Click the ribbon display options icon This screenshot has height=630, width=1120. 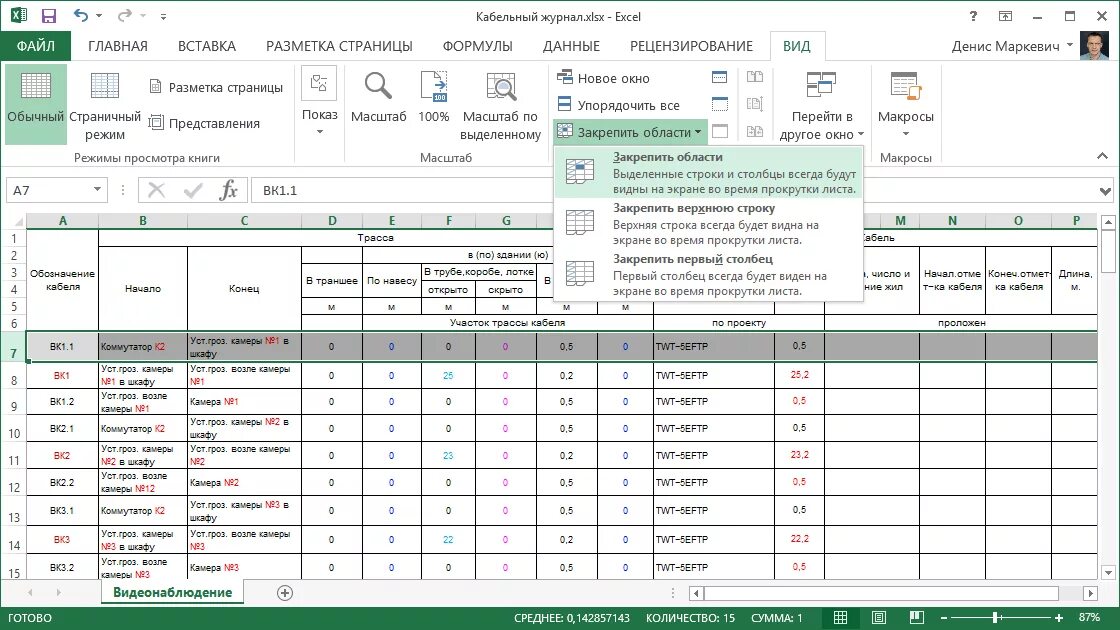click(1005, 16)
